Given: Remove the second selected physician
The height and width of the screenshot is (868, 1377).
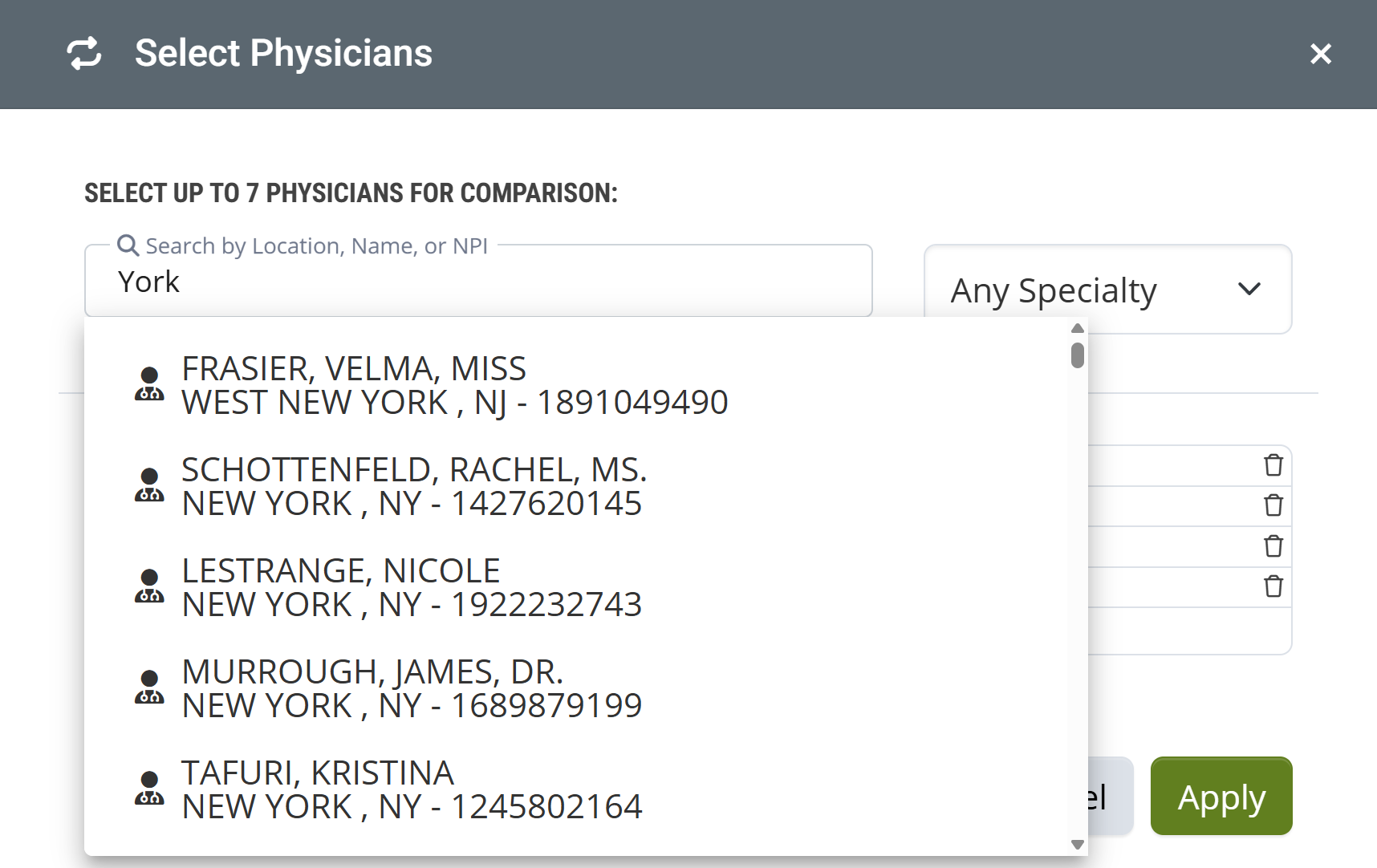Looking at the screenshot, I should click(1273, 505).
